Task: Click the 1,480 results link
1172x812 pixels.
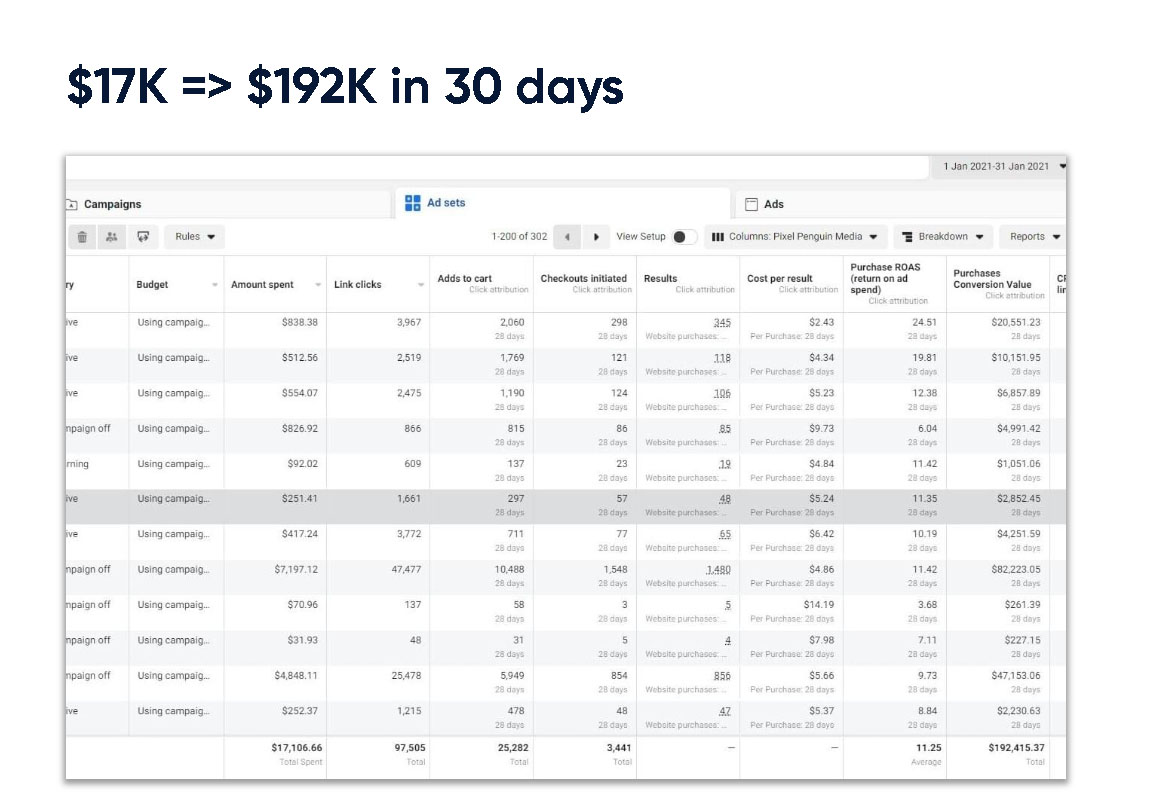Action: pyautogui.click(x=718, y=570)
